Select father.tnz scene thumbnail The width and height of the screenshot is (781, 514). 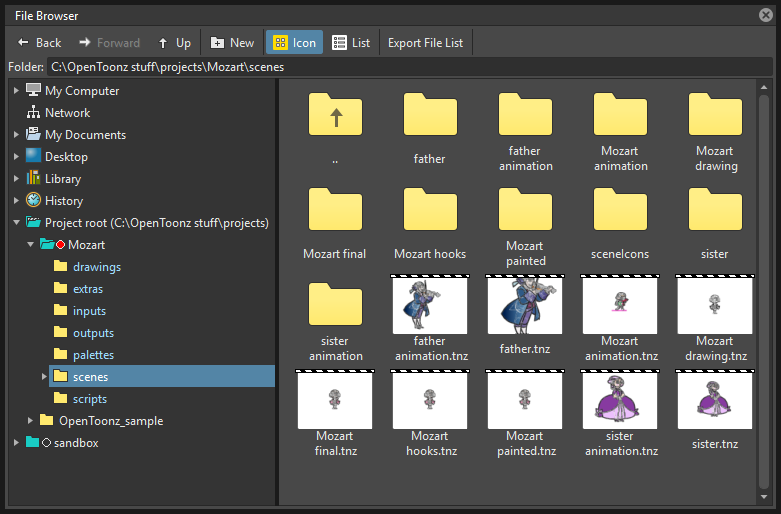click(525, 304)
